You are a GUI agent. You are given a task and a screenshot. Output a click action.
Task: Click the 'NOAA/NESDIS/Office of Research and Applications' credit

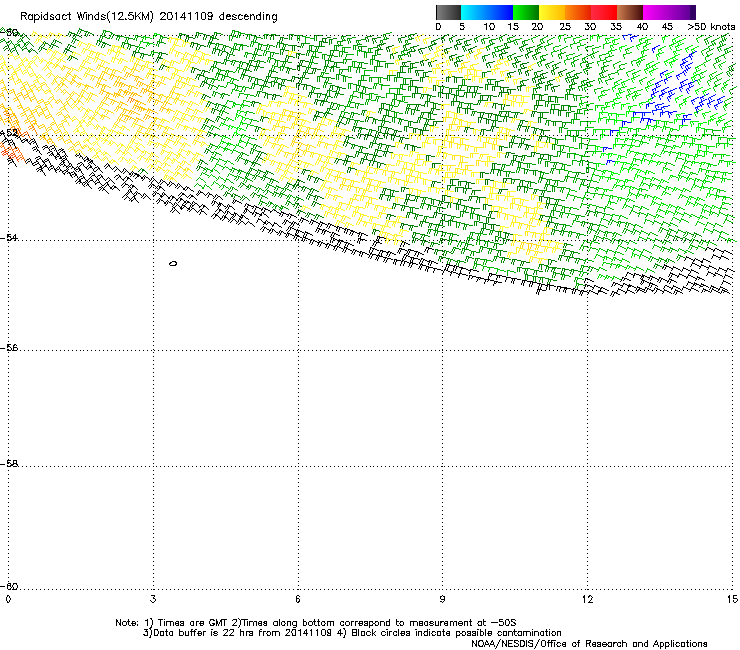click(589, 644)
